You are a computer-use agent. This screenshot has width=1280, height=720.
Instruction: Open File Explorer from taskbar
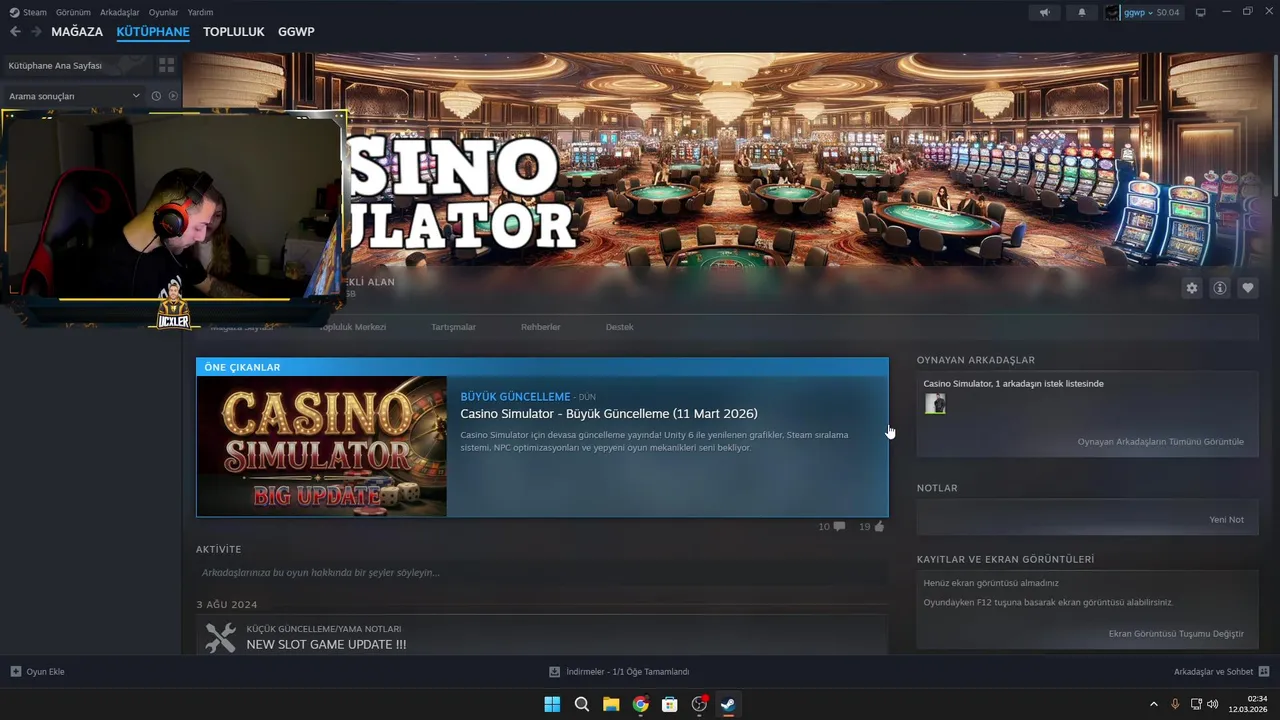pos(611,704)
